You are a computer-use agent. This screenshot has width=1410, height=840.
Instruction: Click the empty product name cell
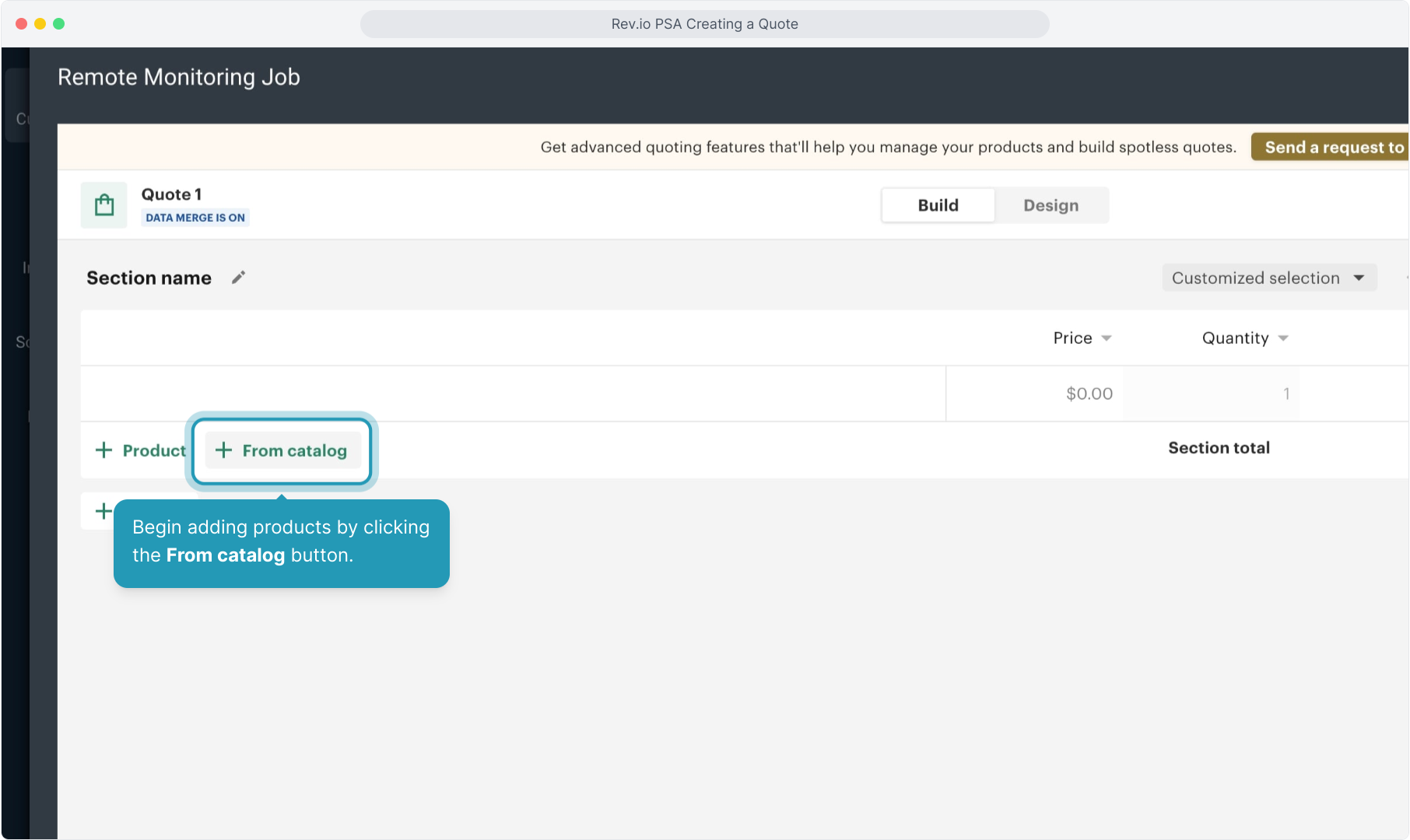coord(514,394)
